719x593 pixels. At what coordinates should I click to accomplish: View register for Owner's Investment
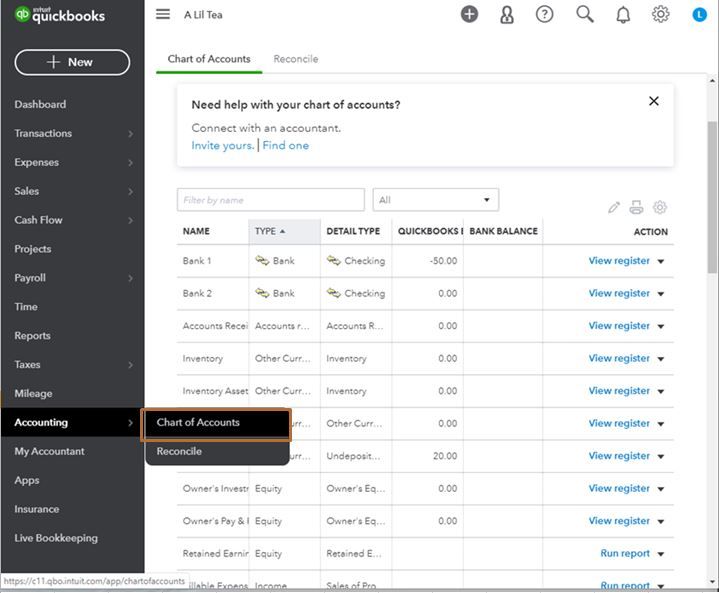(619, 488)
